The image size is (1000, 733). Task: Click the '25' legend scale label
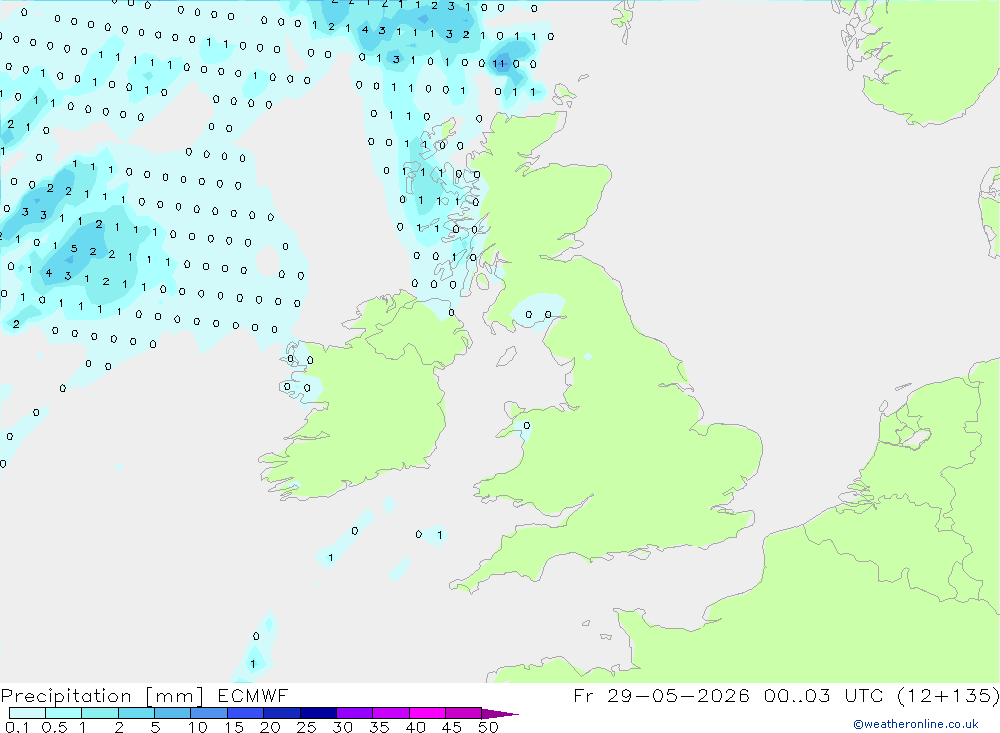click(306, 727)
